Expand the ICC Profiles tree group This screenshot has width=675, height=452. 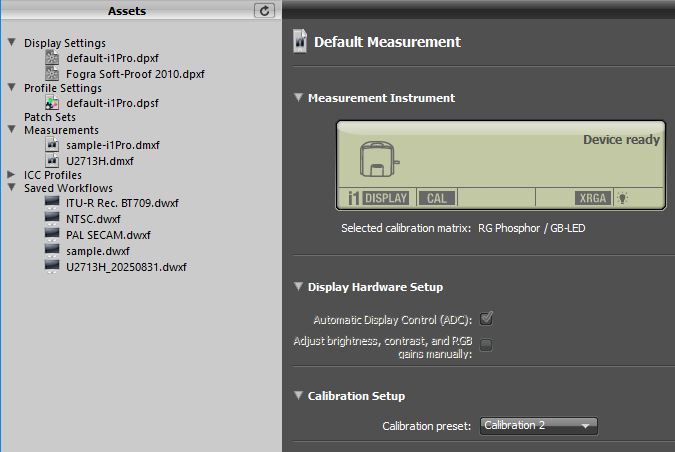click(x=11, y=174)
